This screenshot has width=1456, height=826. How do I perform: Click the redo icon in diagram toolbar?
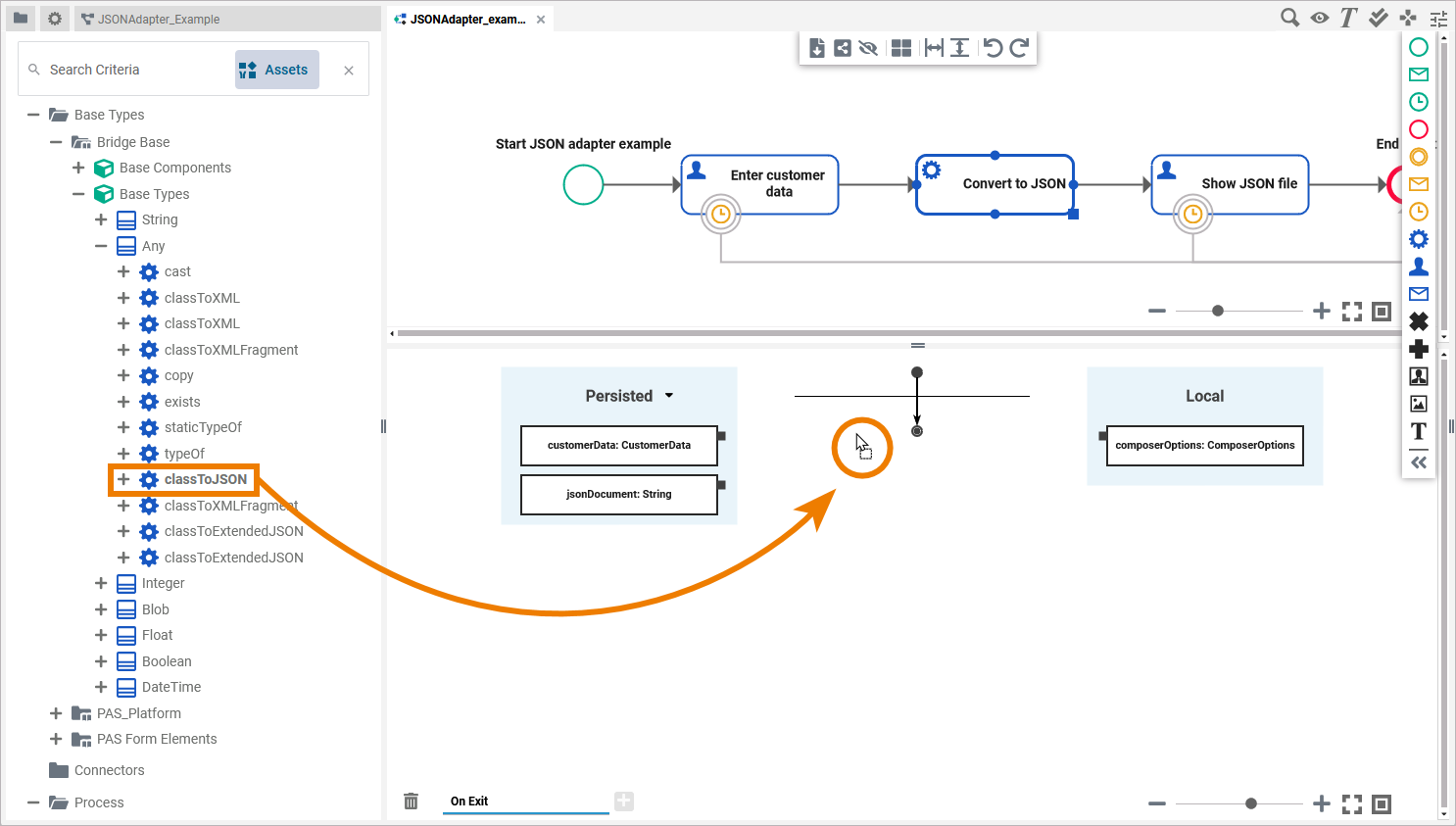point(1019,48)
